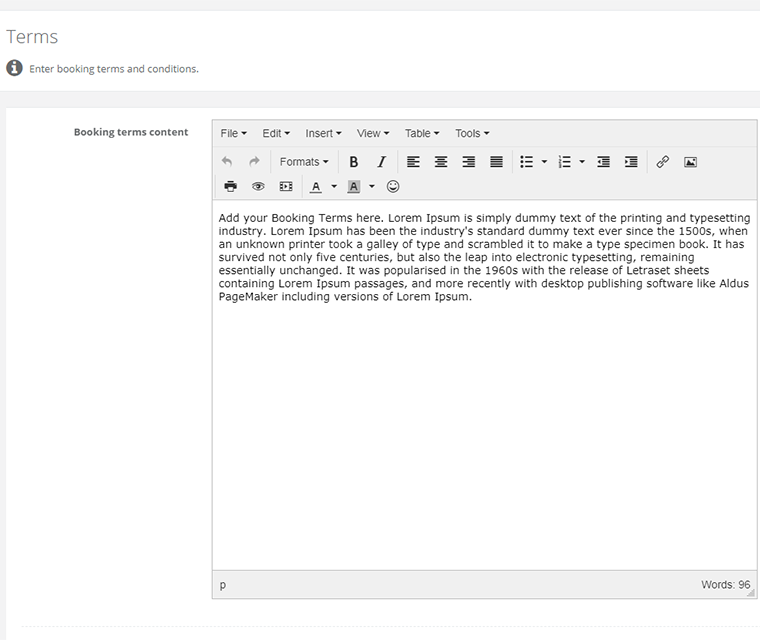760x640 pixels.
Task: Toggle Italic formatting
Action: click(382, 161)
